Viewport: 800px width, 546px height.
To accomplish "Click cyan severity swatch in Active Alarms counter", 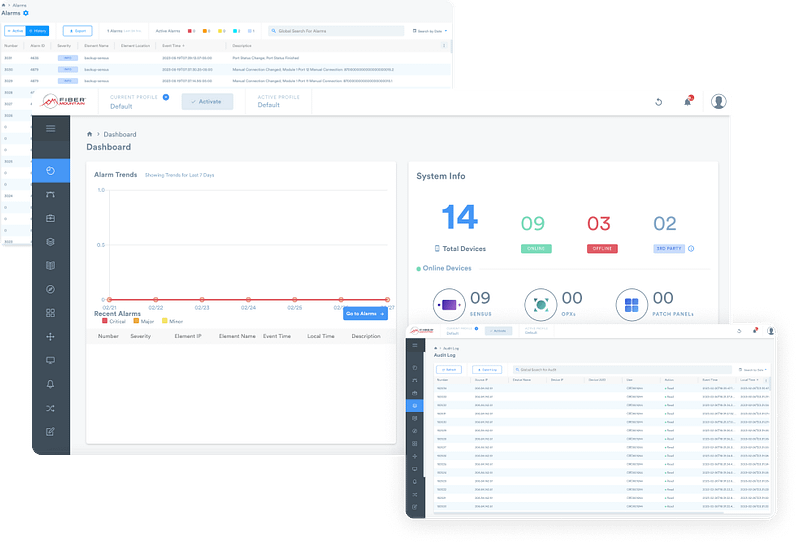I will 235,31.
